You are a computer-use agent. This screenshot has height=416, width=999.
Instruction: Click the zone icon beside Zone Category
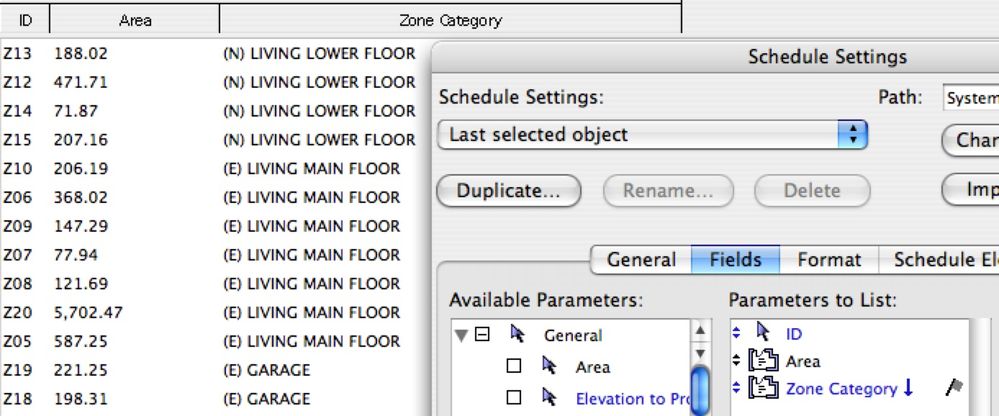click(763, 388)
